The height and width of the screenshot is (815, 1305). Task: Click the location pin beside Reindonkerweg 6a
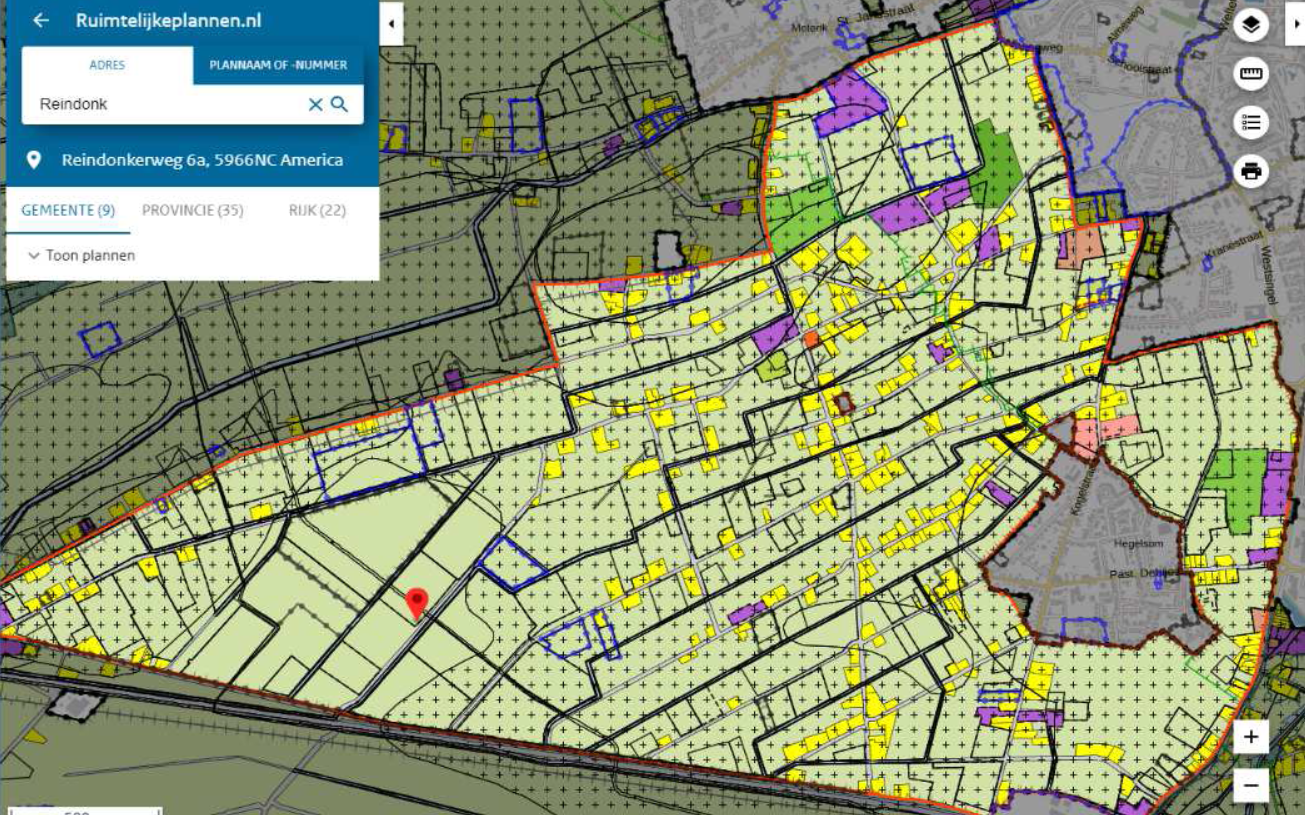coord(34,160)
